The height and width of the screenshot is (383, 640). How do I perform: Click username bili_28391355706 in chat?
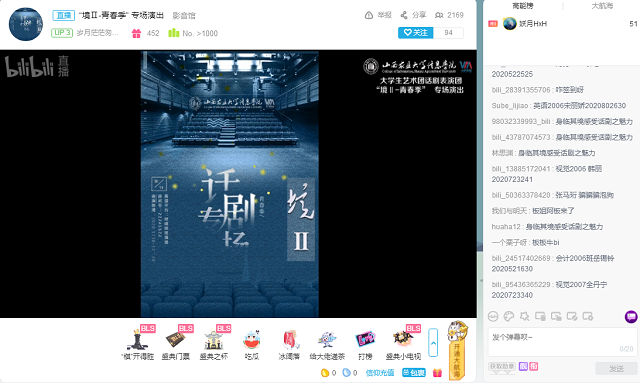(x=521, y=90)
